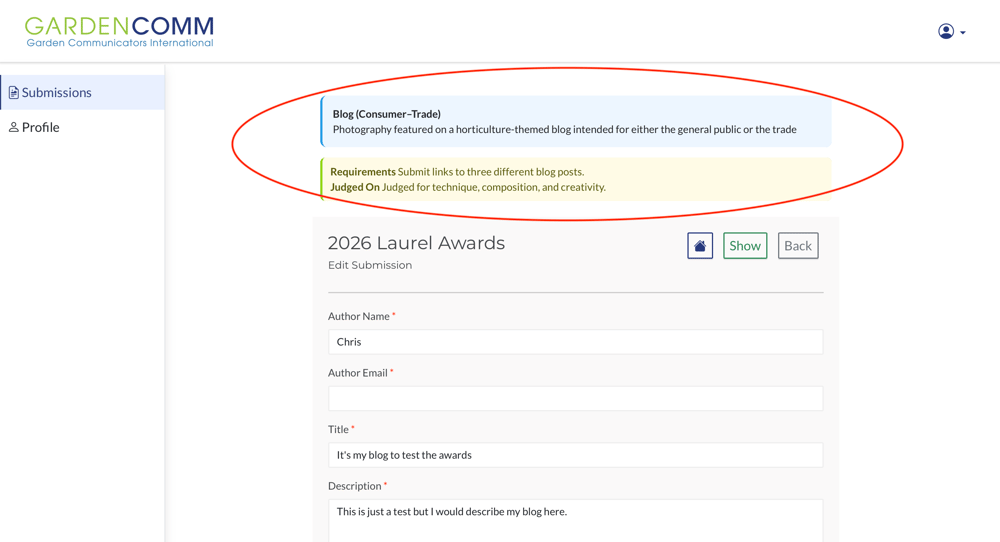Viewport: 1000px width, 542px height.
Task: Click the yellow Requirements notice box
Action: coord(575,179)
